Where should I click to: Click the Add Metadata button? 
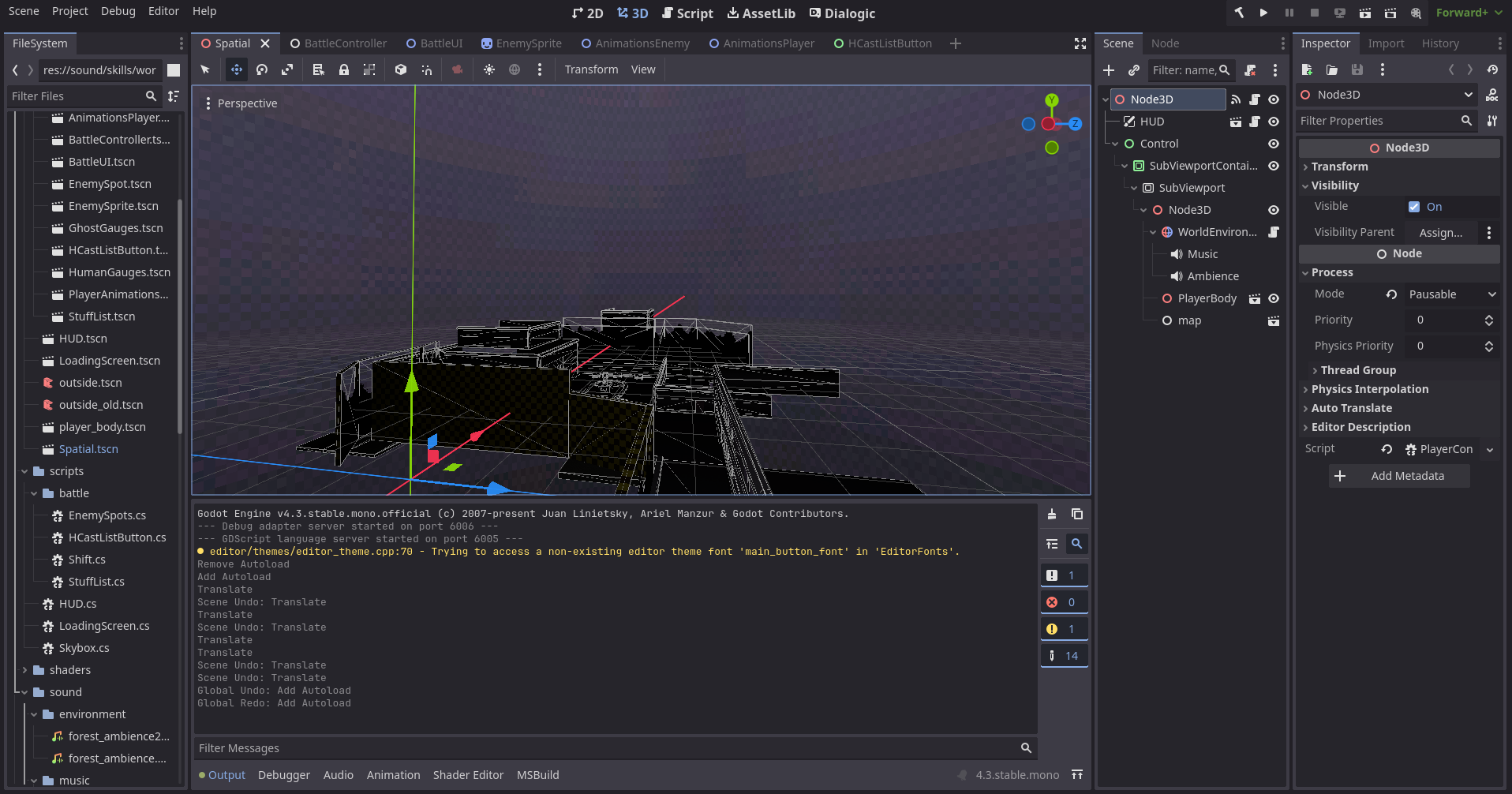coord(1399,476)
